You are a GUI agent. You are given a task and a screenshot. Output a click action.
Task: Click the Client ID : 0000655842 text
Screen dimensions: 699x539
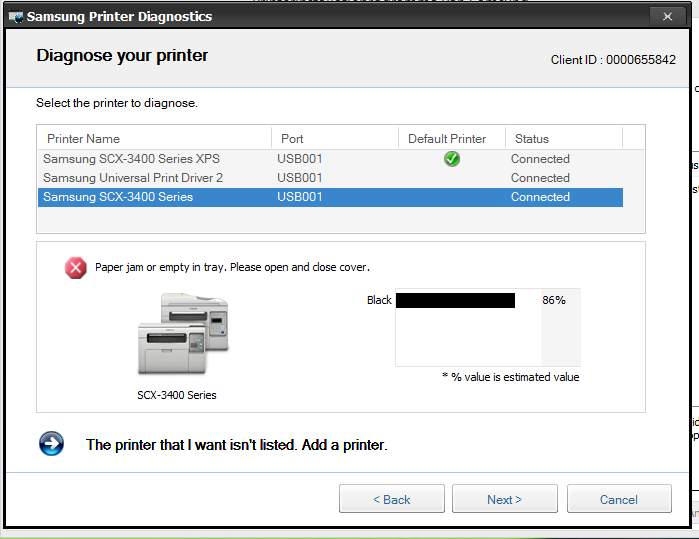[x=613, y=60]
